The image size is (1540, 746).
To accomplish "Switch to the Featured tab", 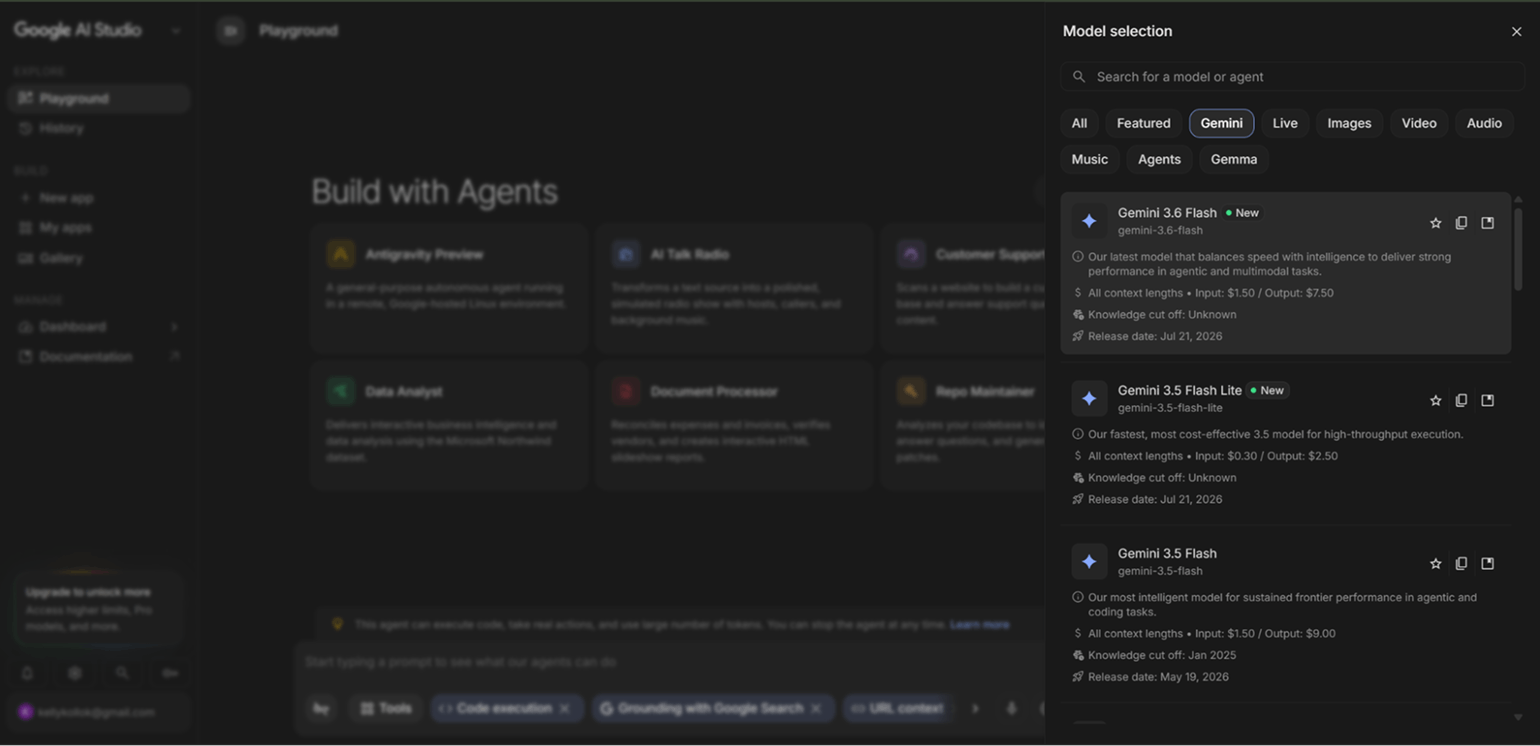I will pos(1143,123).
